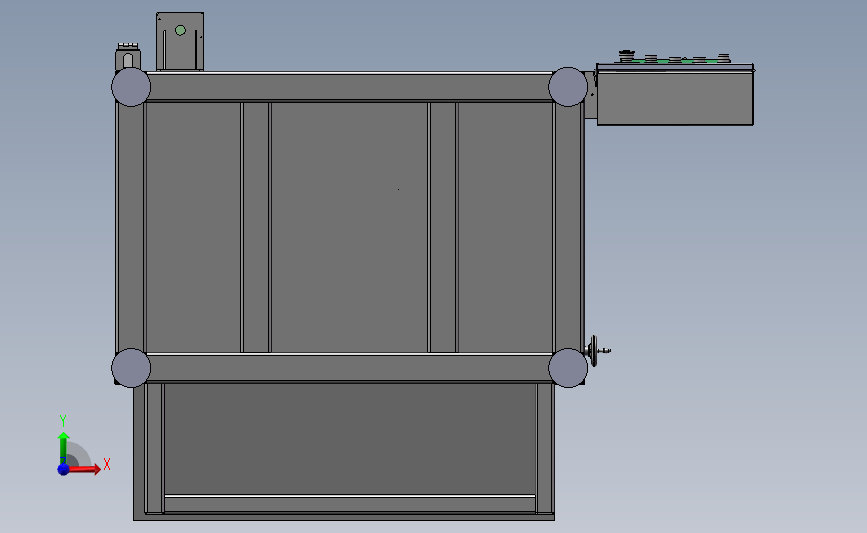Click the green Y axis arrow of the triad
This screenshot has height=533, width=867.
click(x=64, y=448)
